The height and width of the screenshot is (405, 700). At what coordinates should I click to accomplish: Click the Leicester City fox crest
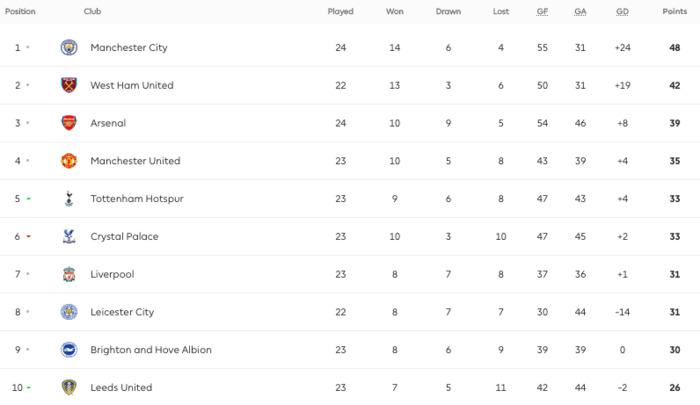[x=69, y=312]
